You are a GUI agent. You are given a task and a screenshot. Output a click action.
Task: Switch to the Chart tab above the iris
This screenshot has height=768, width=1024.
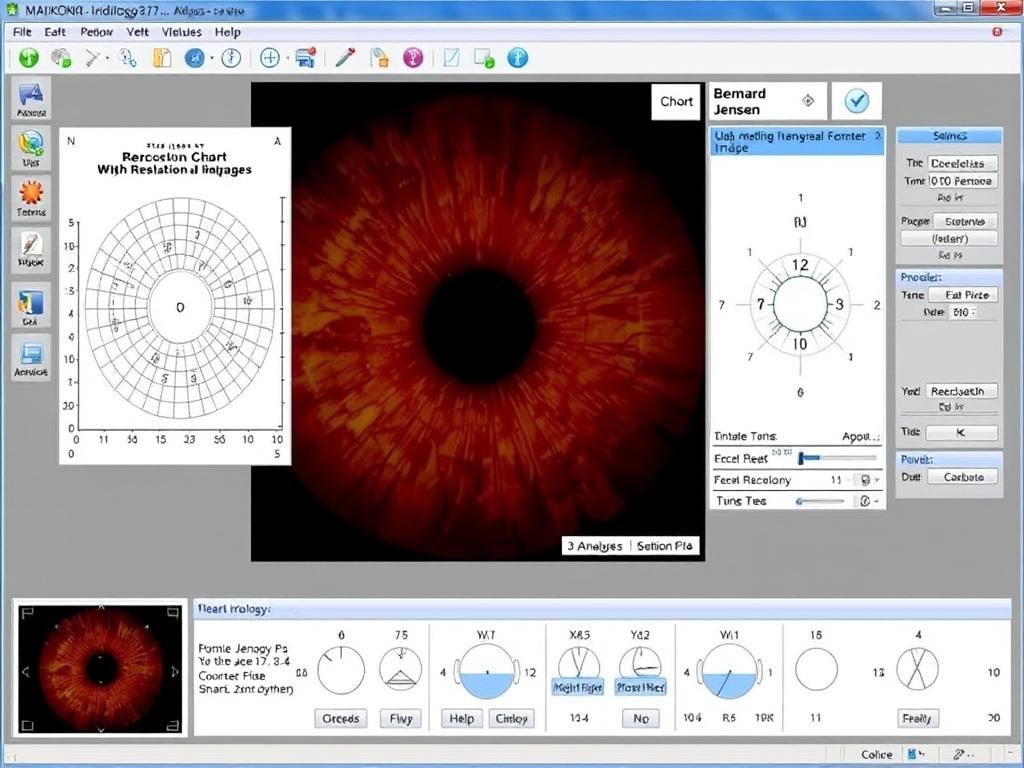pos(676,101)
